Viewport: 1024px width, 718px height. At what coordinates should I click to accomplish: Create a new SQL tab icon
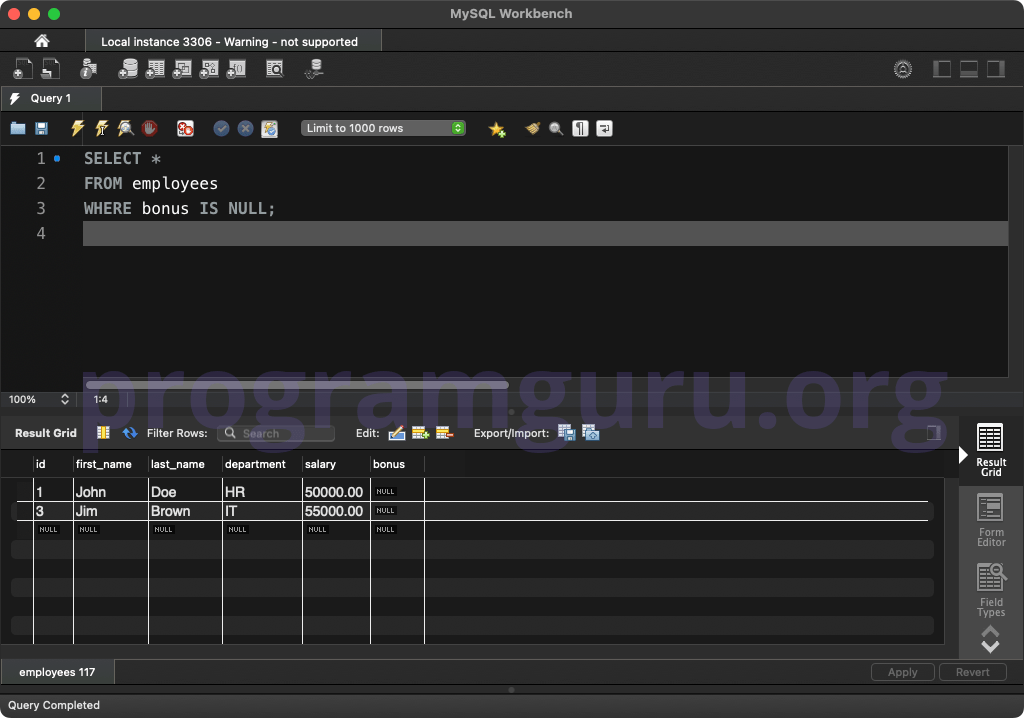(22, 69)
